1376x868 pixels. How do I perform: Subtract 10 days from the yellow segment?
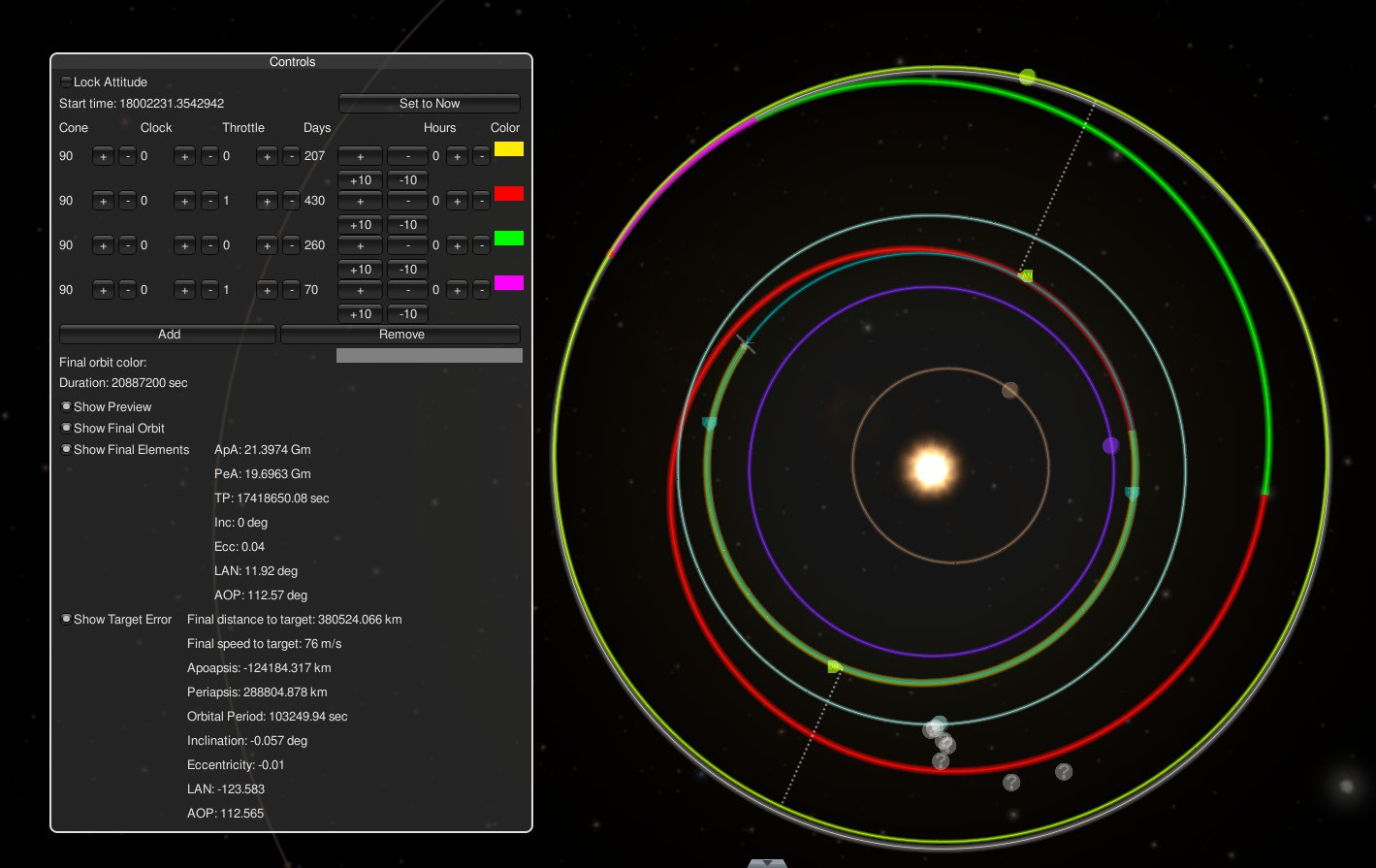point(408,179)
